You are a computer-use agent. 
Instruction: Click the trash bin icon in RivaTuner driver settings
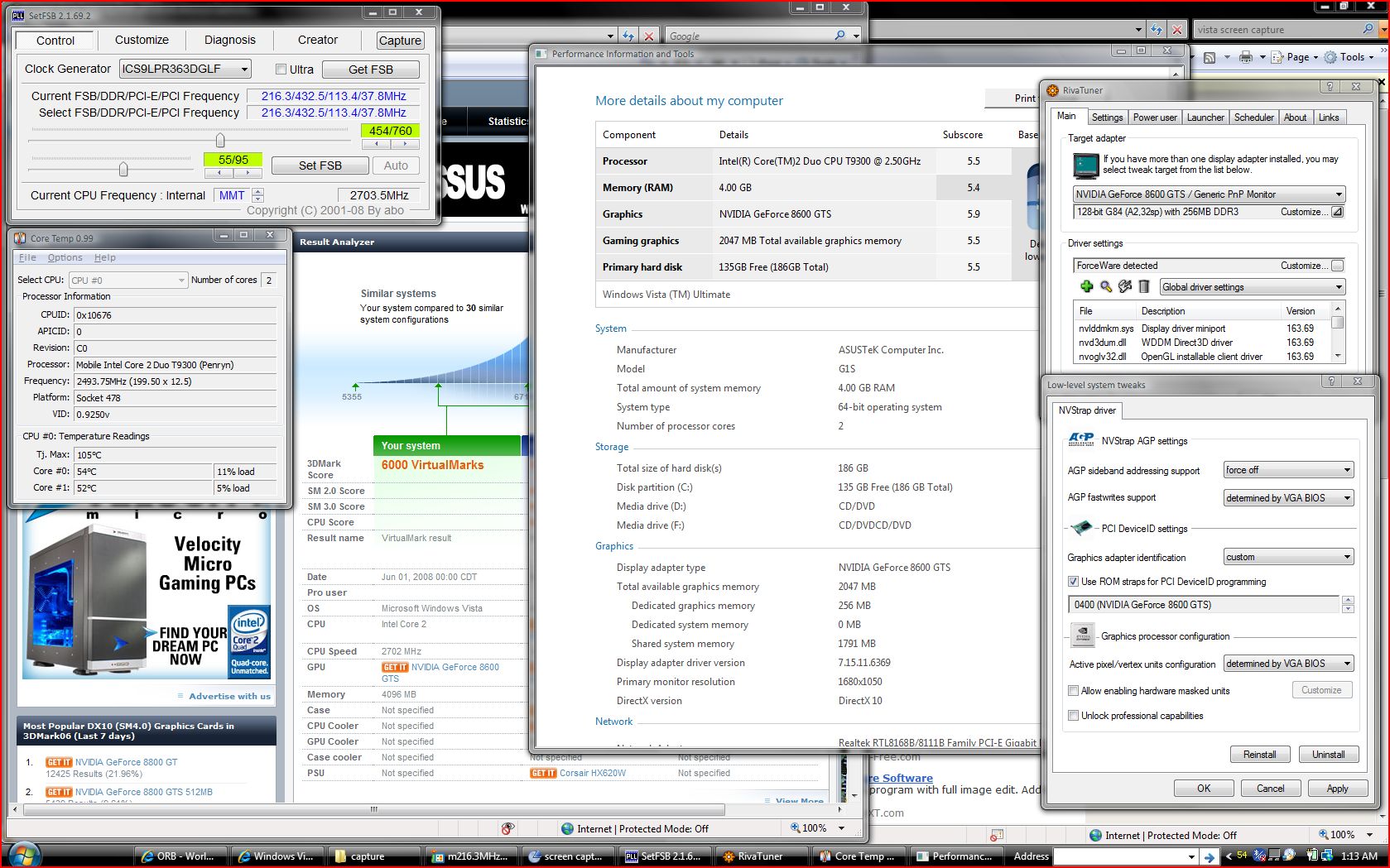[1143, 286]
